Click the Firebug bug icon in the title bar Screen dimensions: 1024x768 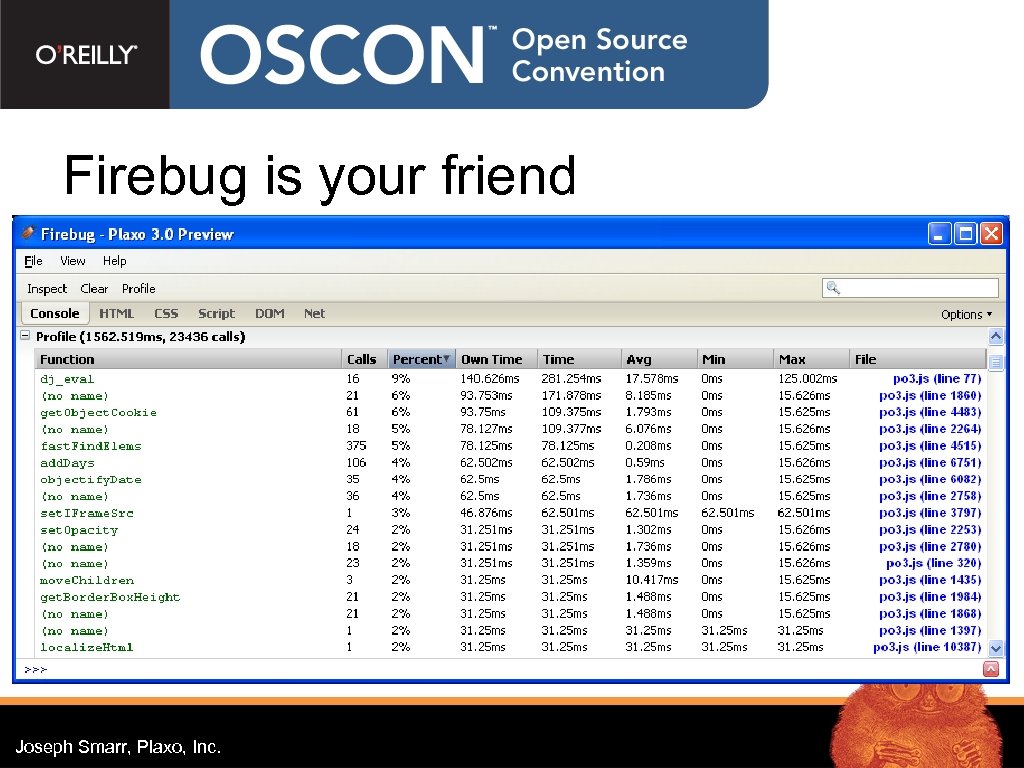pos(29,233)
